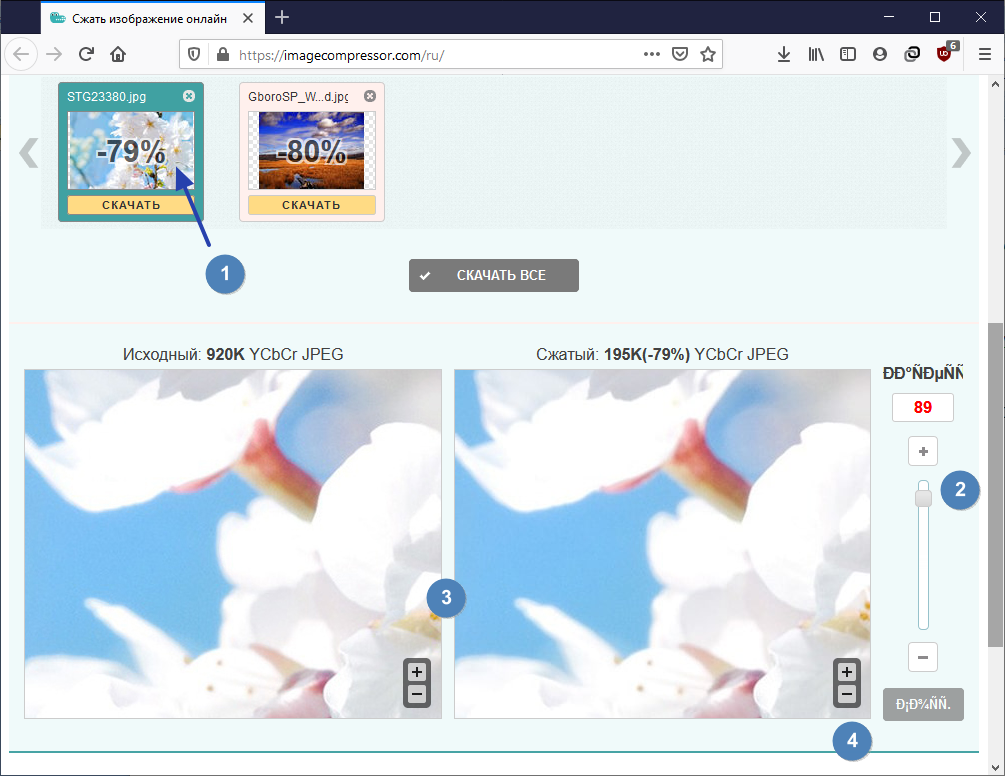This screenshot has height=776, width=1005.
Task: Remove STG23380.jpg from the queue
Action: pyautogui.click(x=188, y=96)
